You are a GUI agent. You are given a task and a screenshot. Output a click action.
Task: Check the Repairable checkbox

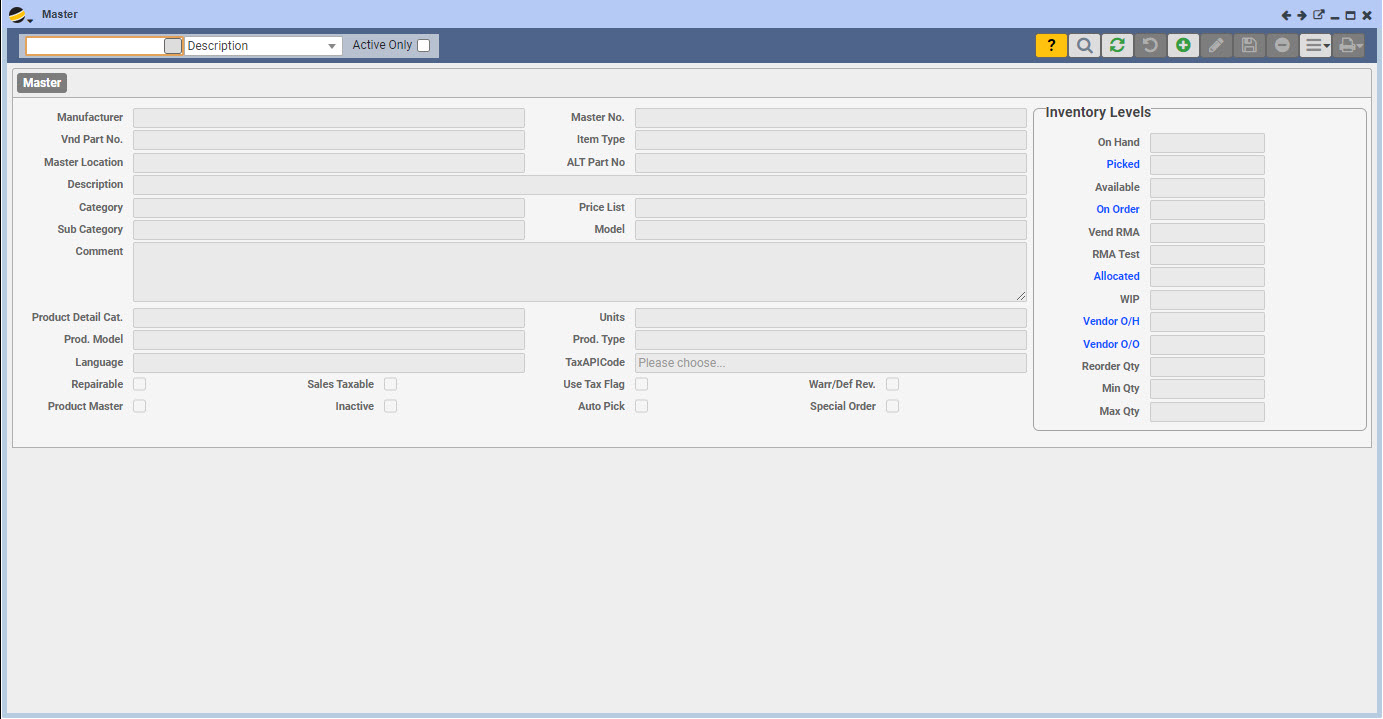(x=140, y=384)
